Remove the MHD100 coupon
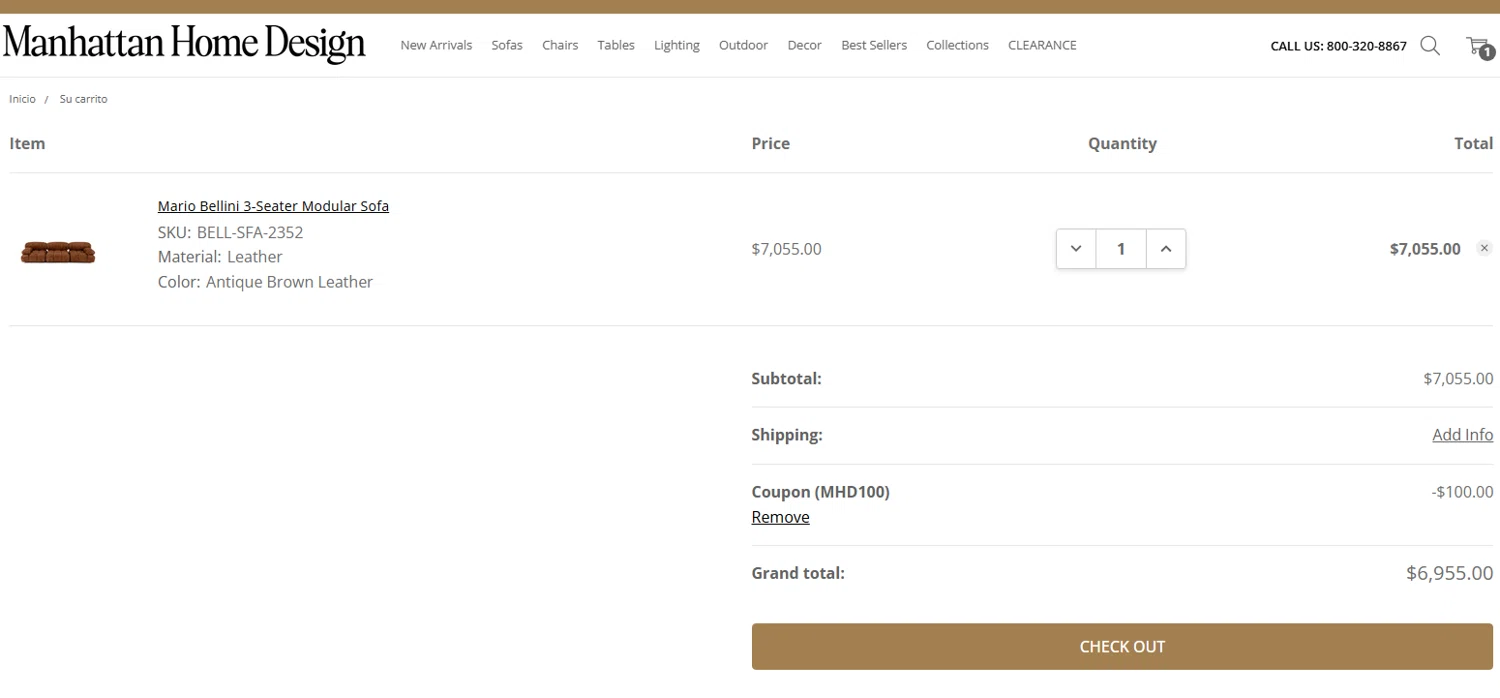Viewport: 1500px width, 698px height. click(780, 517)
